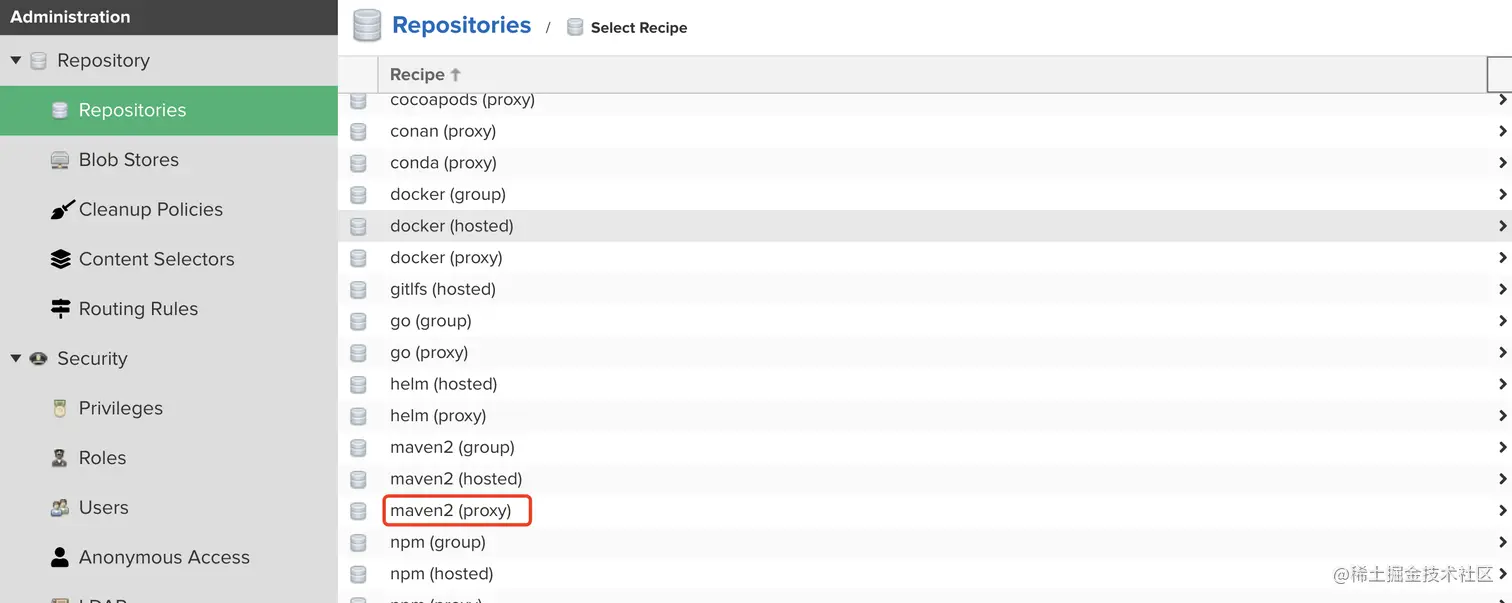Click the chevron arrow on helm (hosted) row

point(1503,384)
